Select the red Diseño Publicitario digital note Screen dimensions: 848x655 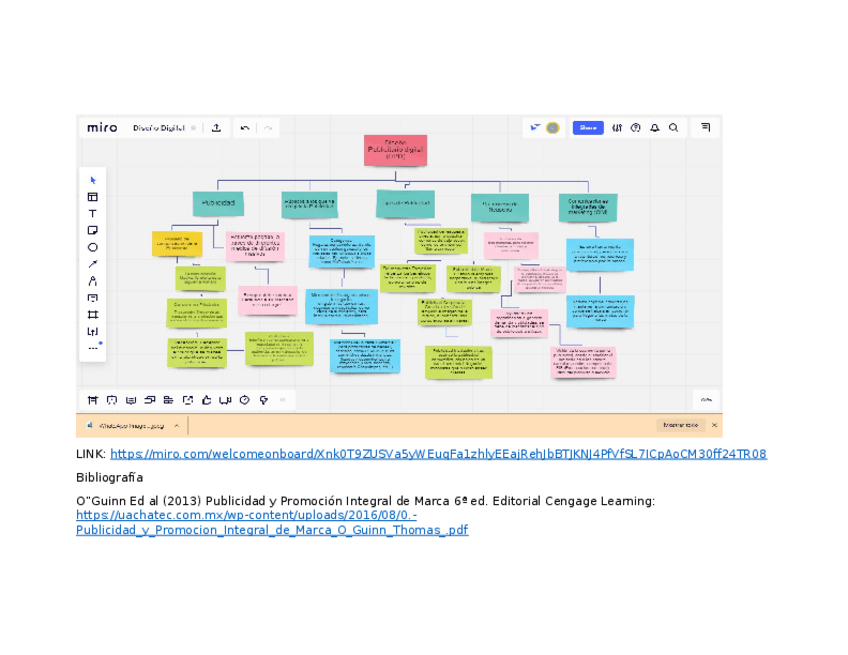click(x=395, y=150)
